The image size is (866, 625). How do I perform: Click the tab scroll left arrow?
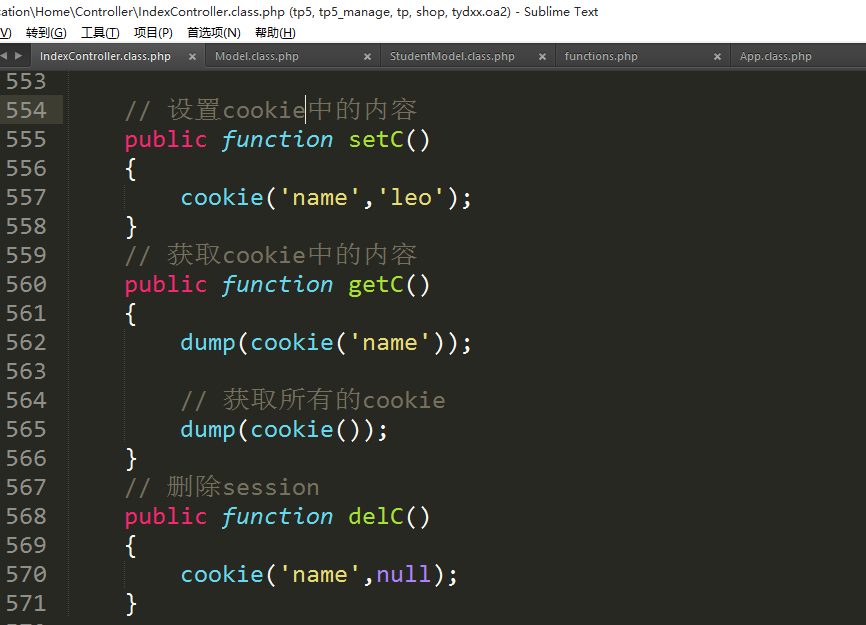pyautogui.click(x=5, y=56)
